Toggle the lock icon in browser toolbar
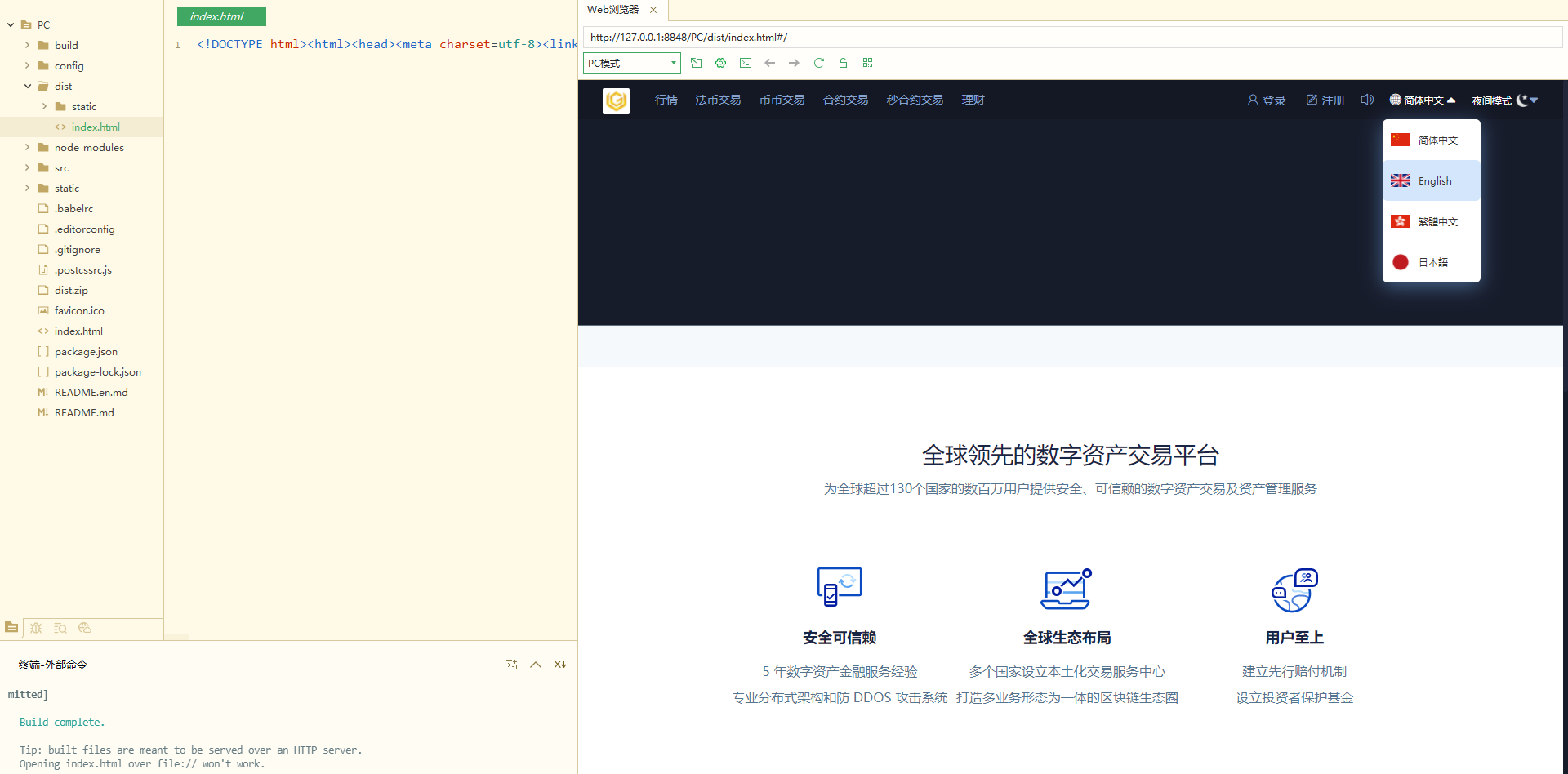The width and height of the screenshot is (1568, 774). tap(843, 63)
